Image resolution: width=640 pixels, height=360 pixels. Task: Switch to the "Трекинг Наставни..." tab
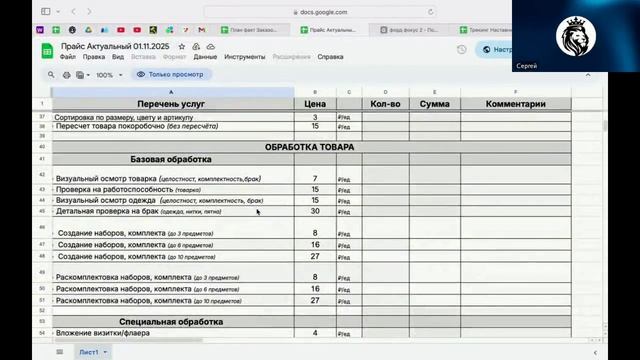[485, 30]
